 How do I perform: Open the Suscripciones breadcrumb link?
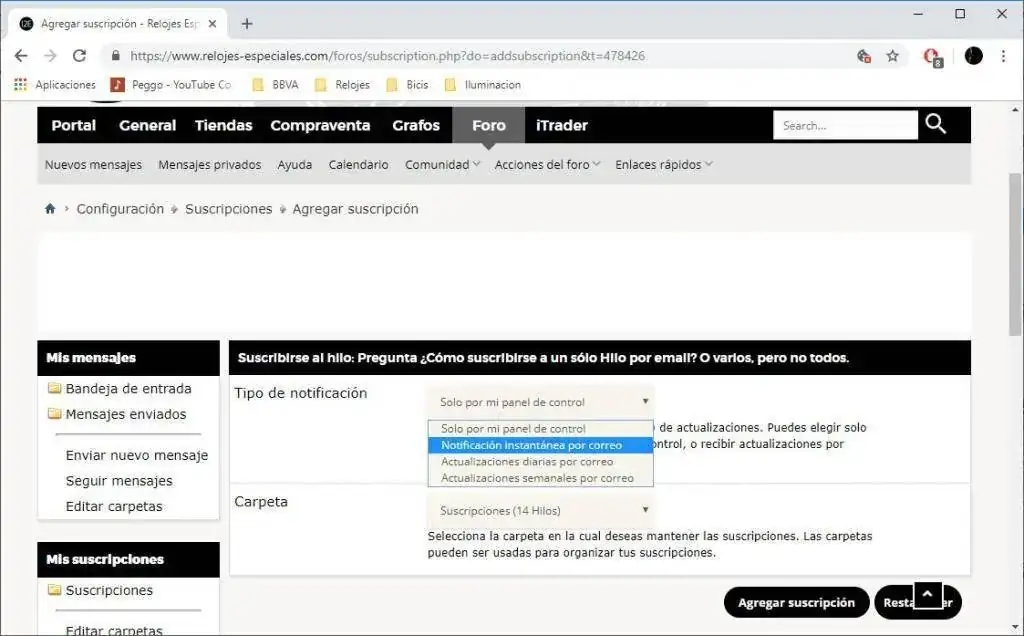tap(229, 208)
